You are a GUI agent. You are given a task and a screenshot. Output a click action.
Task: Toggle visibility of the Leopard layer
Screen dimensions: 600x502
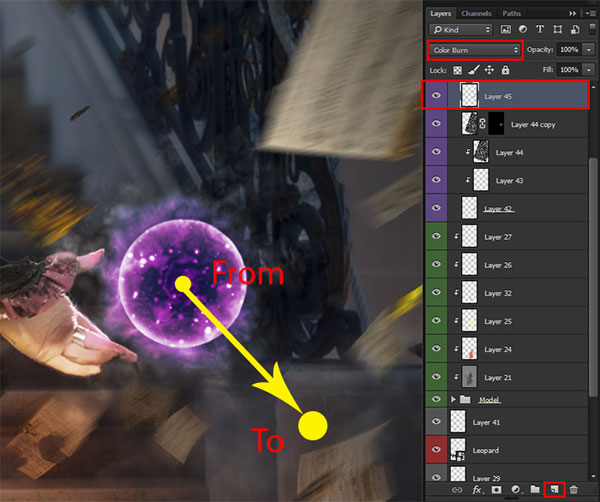pos(435,451)
